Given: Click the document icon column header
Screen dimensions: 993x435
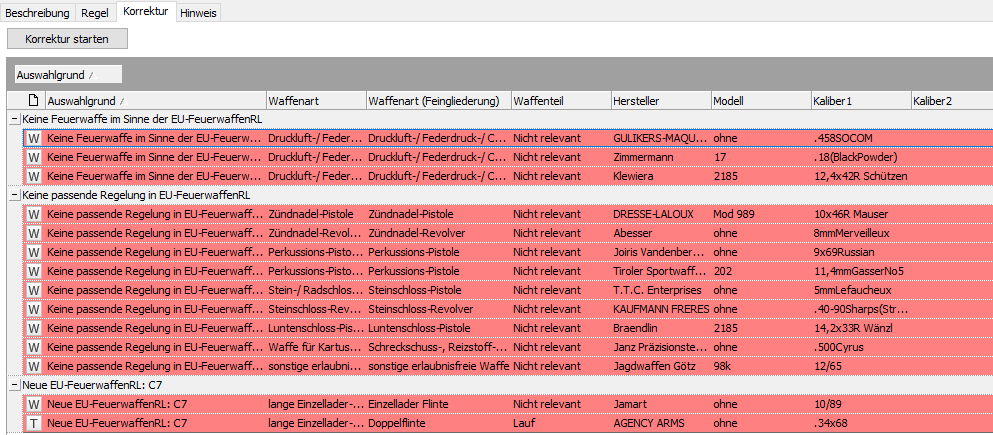Looking at the screenshot, I should [x=33, y=101].
